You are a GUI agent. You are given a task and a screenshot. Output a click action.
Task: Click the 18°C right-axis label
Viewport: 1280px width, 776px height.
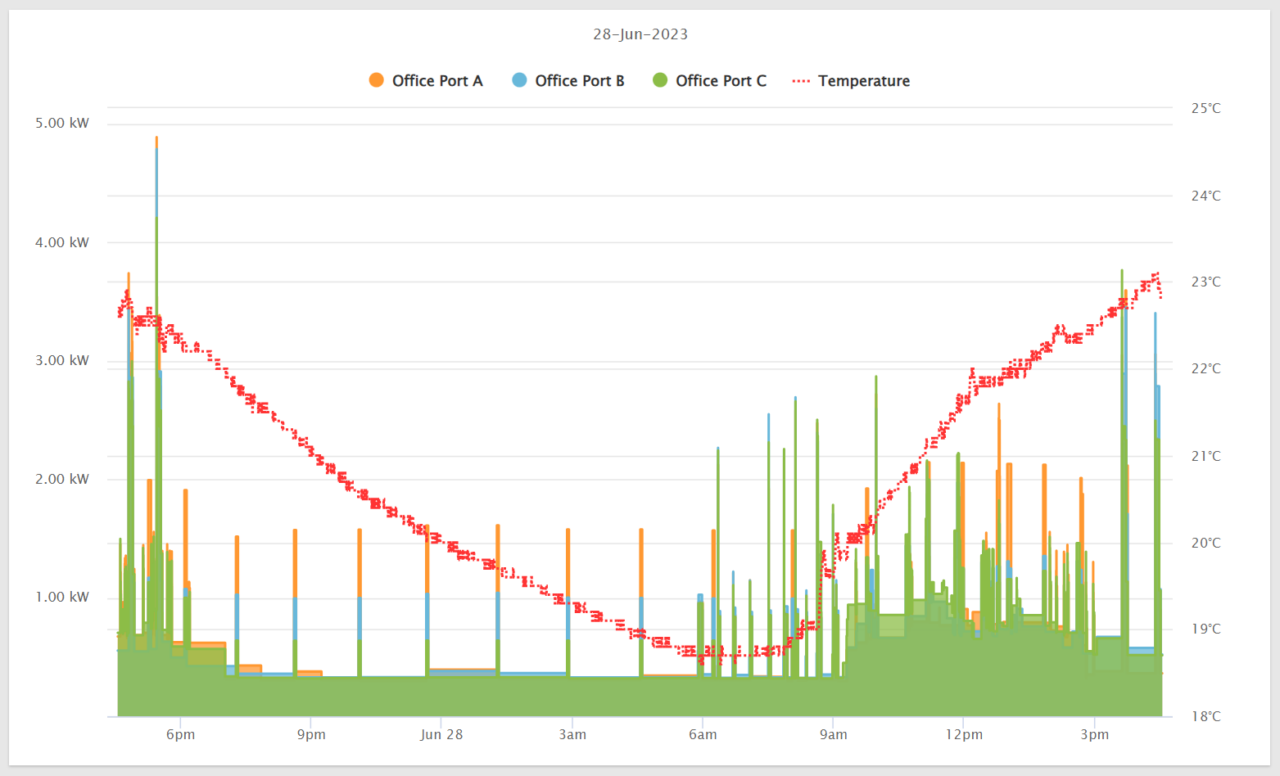tap(1206, 716)
